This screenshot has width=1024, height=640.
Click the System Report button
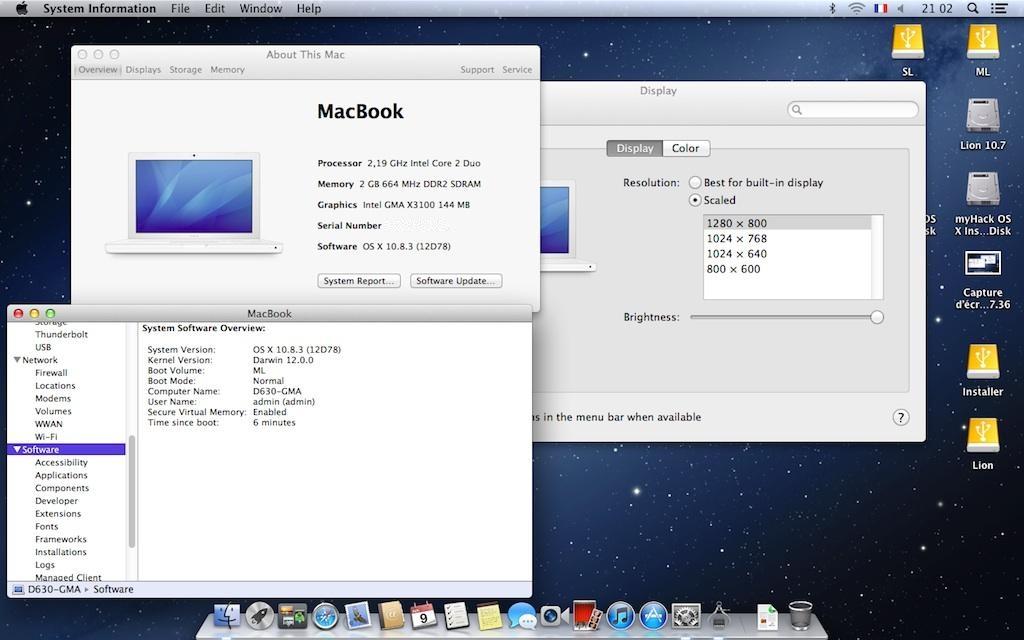tap(359, 281)
